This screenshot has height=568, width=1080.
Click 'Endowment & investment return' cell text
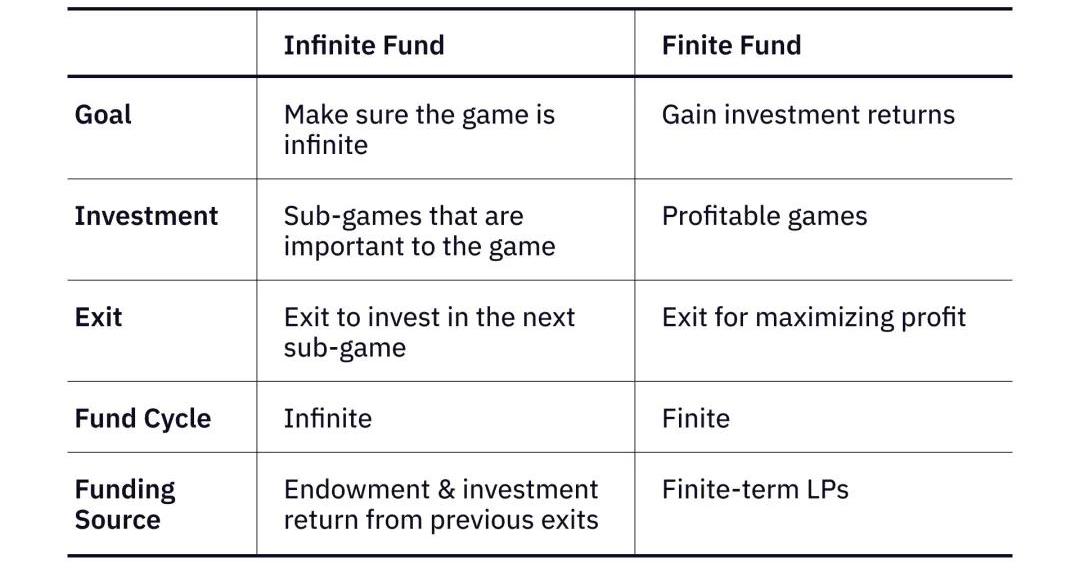click(440, 504)
